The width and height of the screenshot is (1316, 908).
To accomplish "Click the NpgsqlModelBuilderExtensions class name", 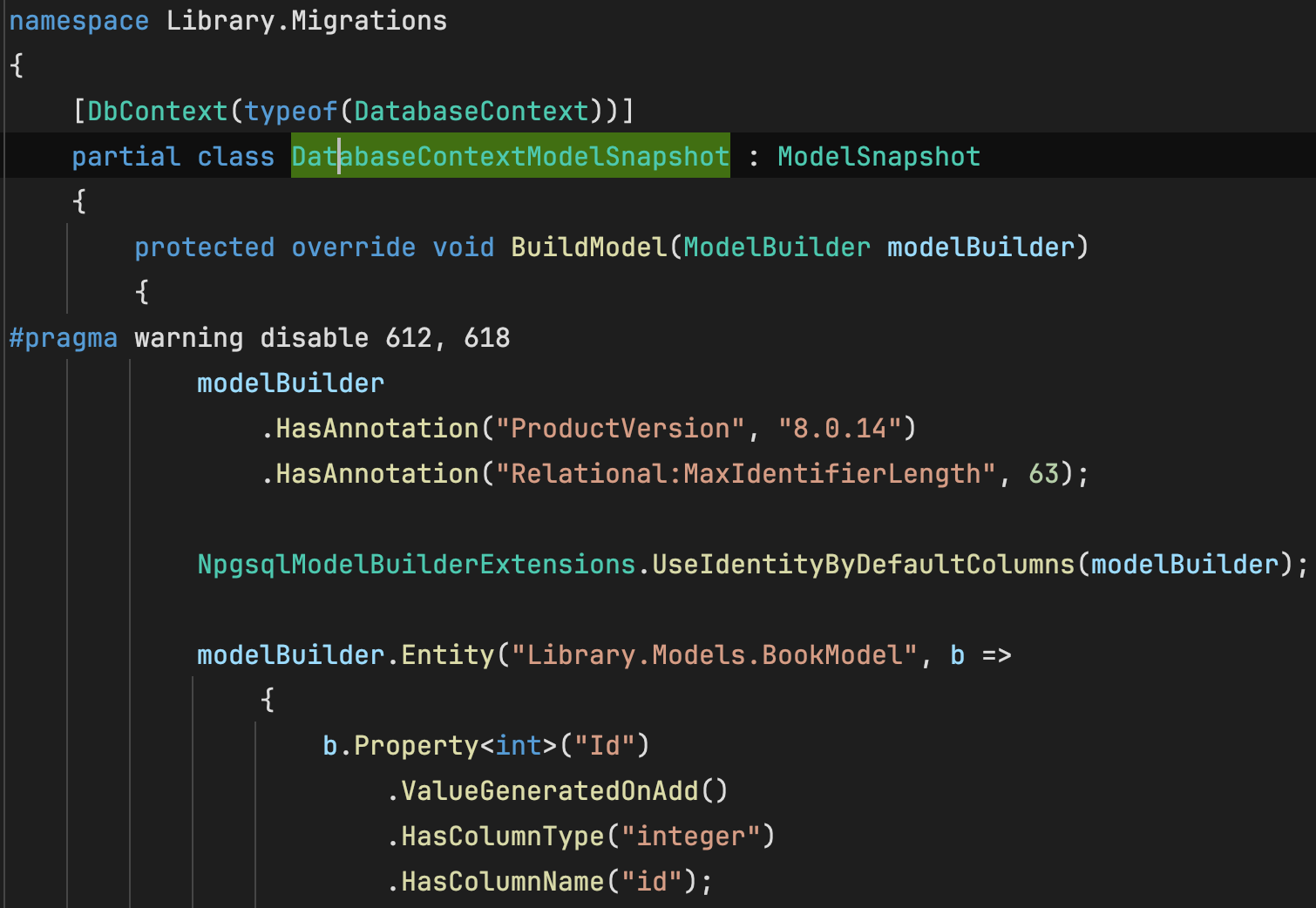I will pos(416,565).
